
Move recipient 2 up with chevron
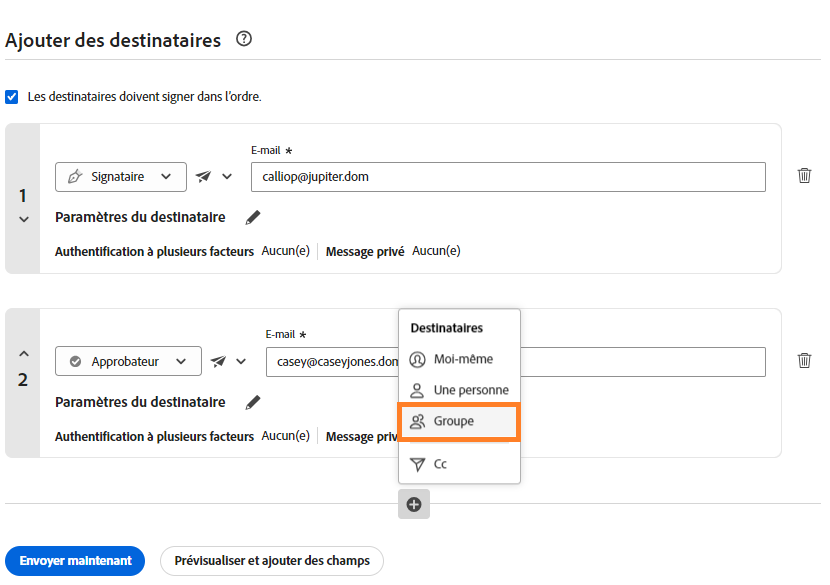coord(24,353)
